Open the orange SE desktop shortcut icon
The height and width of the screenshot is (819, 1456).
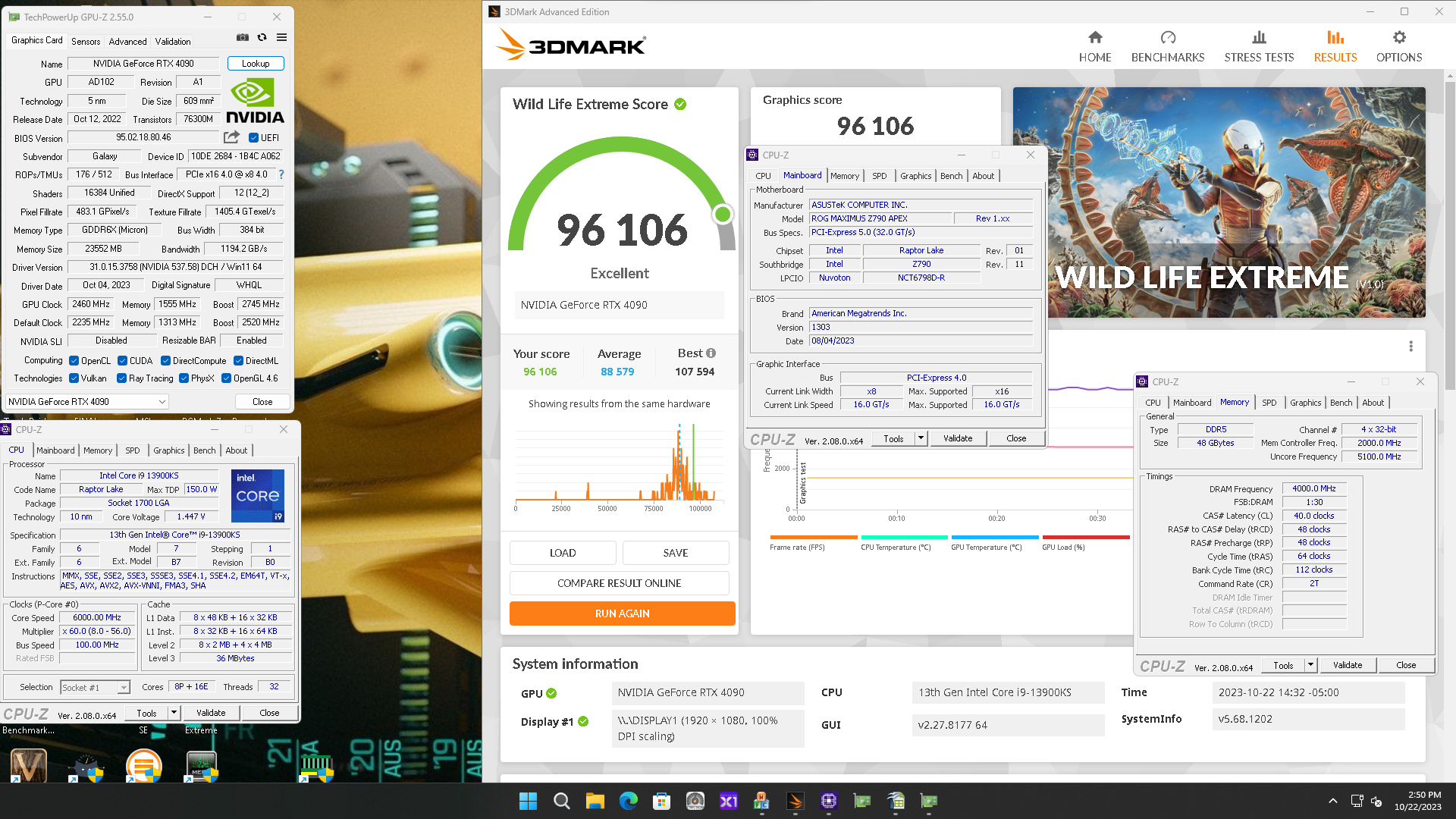pos(143,764)
